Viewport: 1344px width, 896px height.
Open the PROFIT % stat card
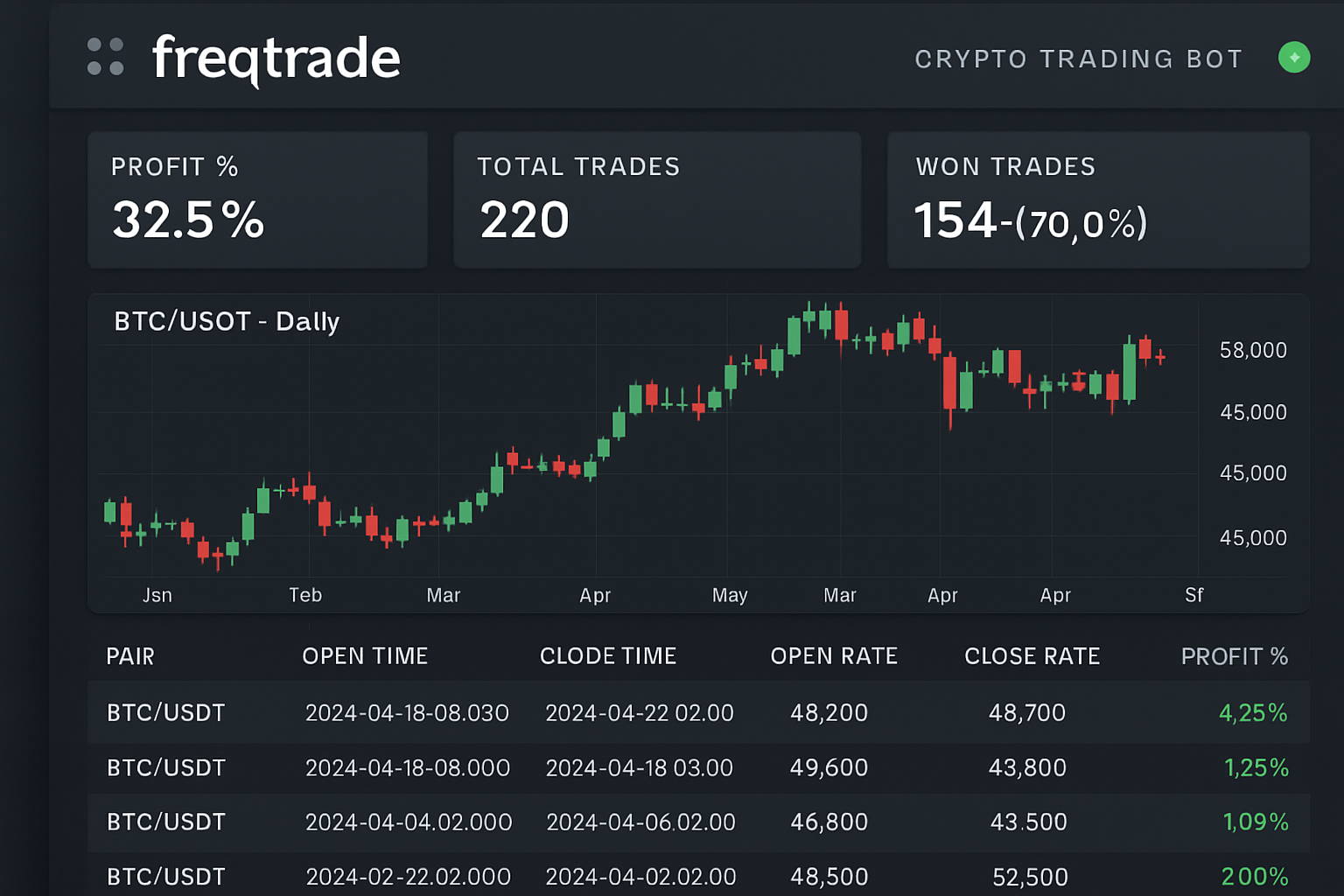[x=257, y=199]
